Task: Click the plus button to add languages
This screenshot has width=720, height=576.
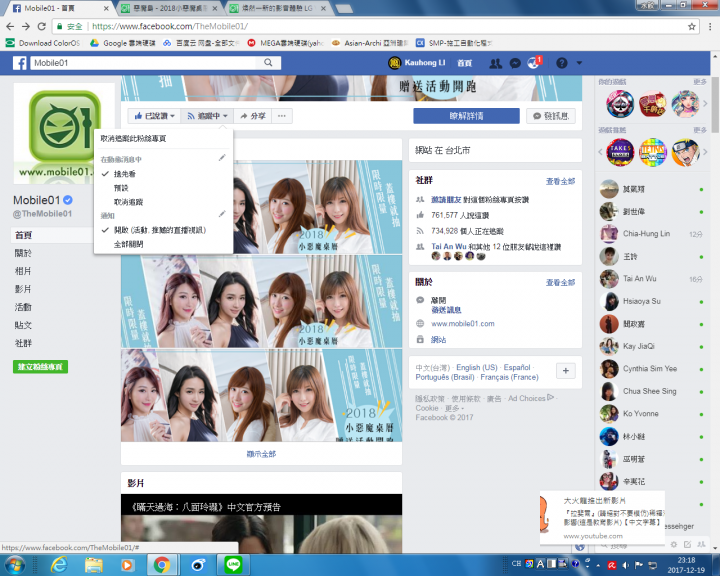Action: tap(566, 371)
